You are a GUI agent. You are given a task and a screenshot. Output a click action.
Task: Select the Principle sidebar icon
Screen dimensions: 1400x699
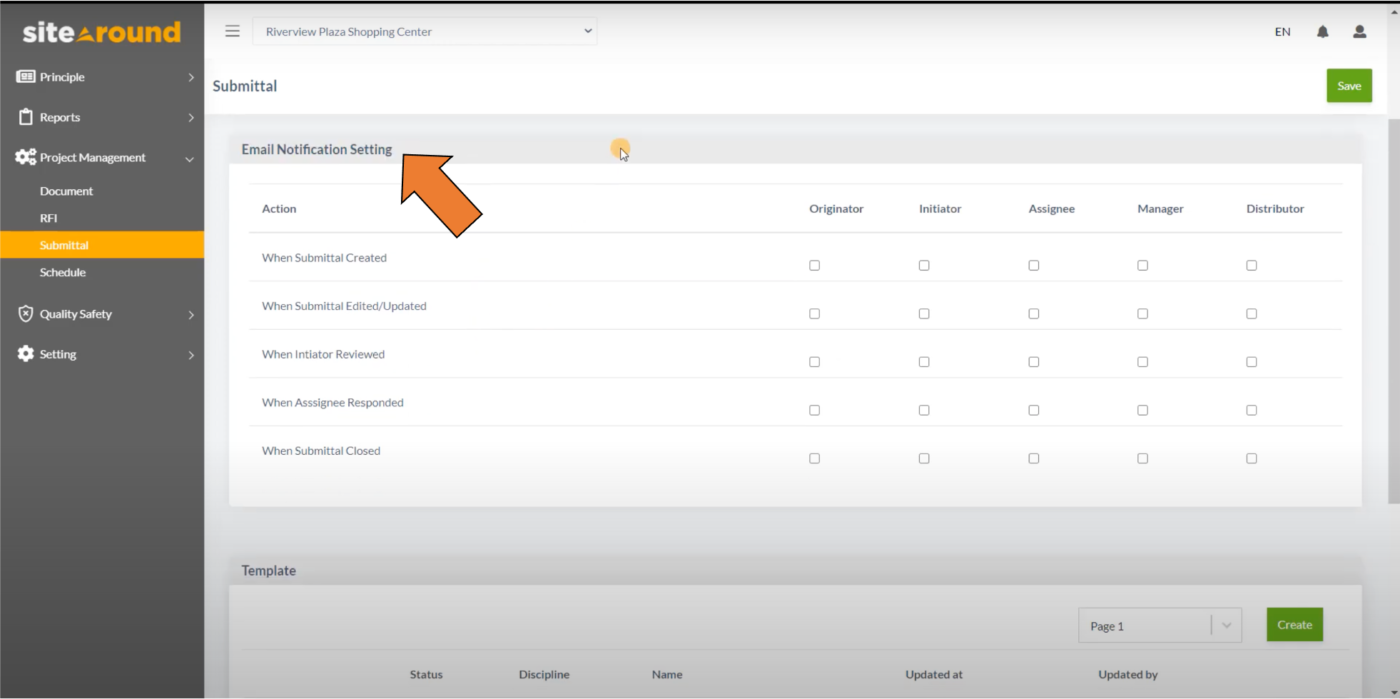[24, 77]
